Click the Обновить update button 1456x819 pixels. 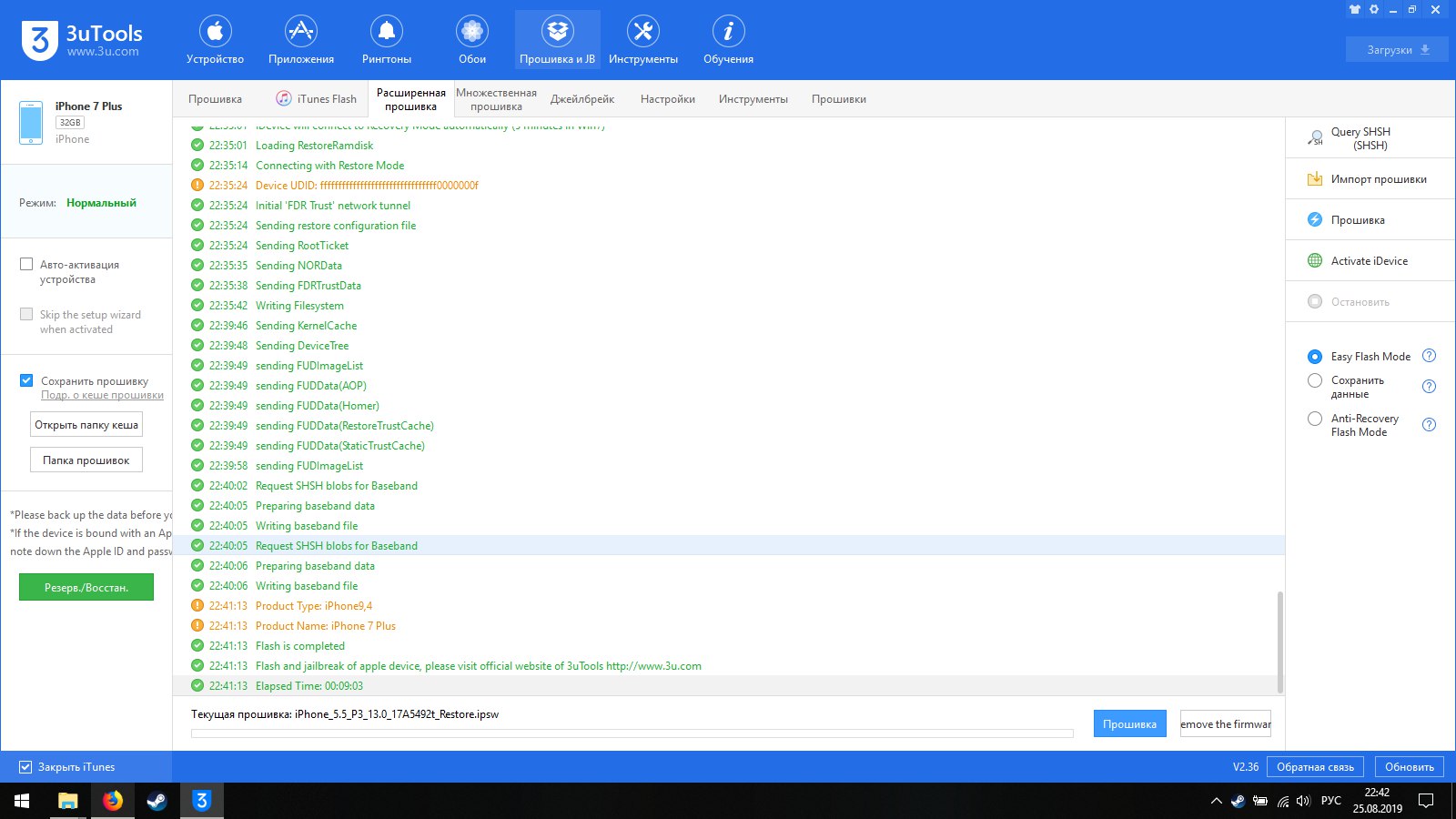1410,767
